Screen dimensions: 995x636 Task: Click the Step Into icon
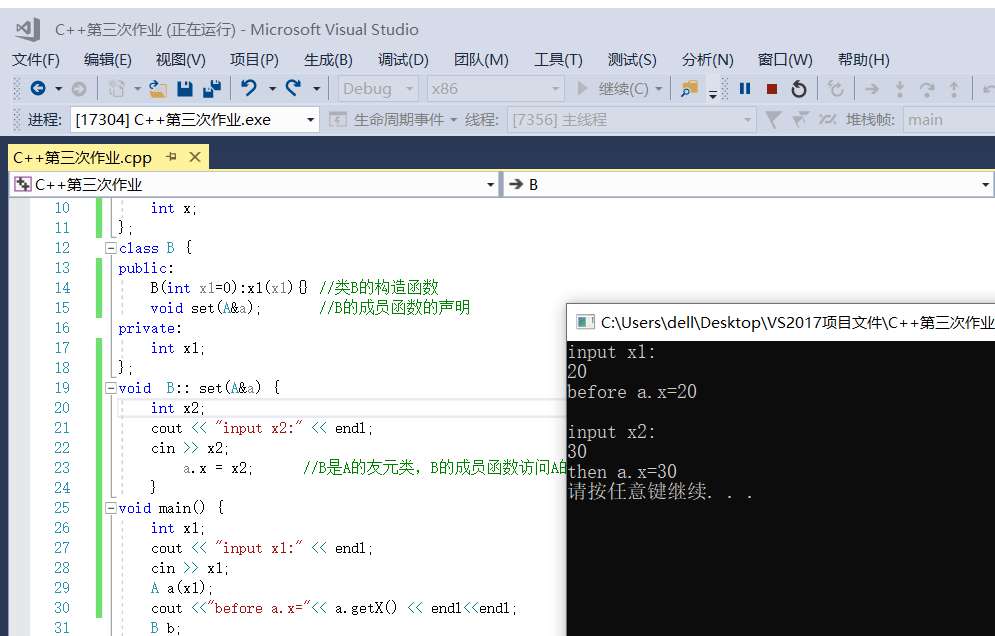(900, 89)
